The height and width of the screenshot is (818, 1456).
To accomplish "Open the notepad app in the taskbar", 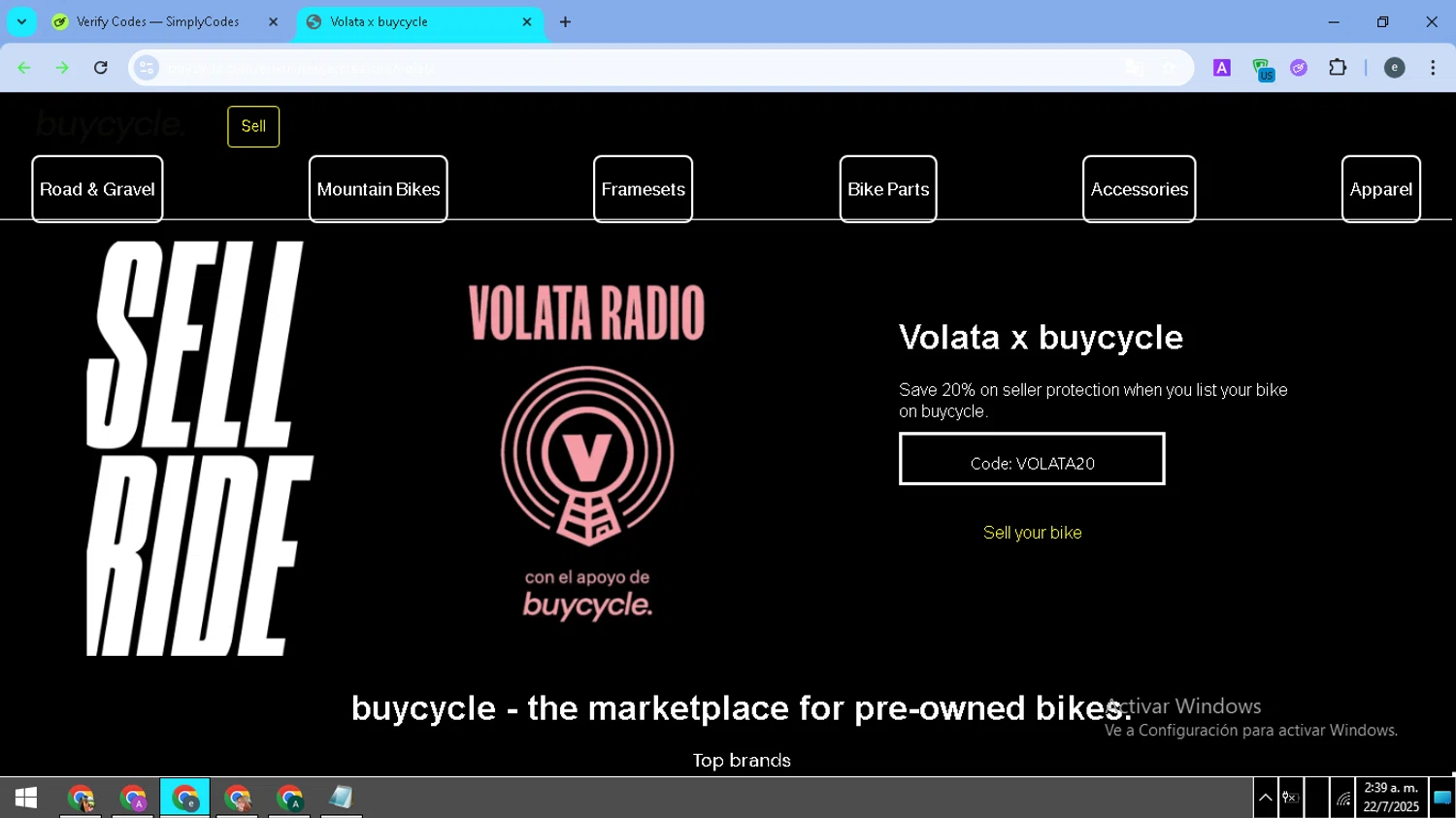I will 341,798.
